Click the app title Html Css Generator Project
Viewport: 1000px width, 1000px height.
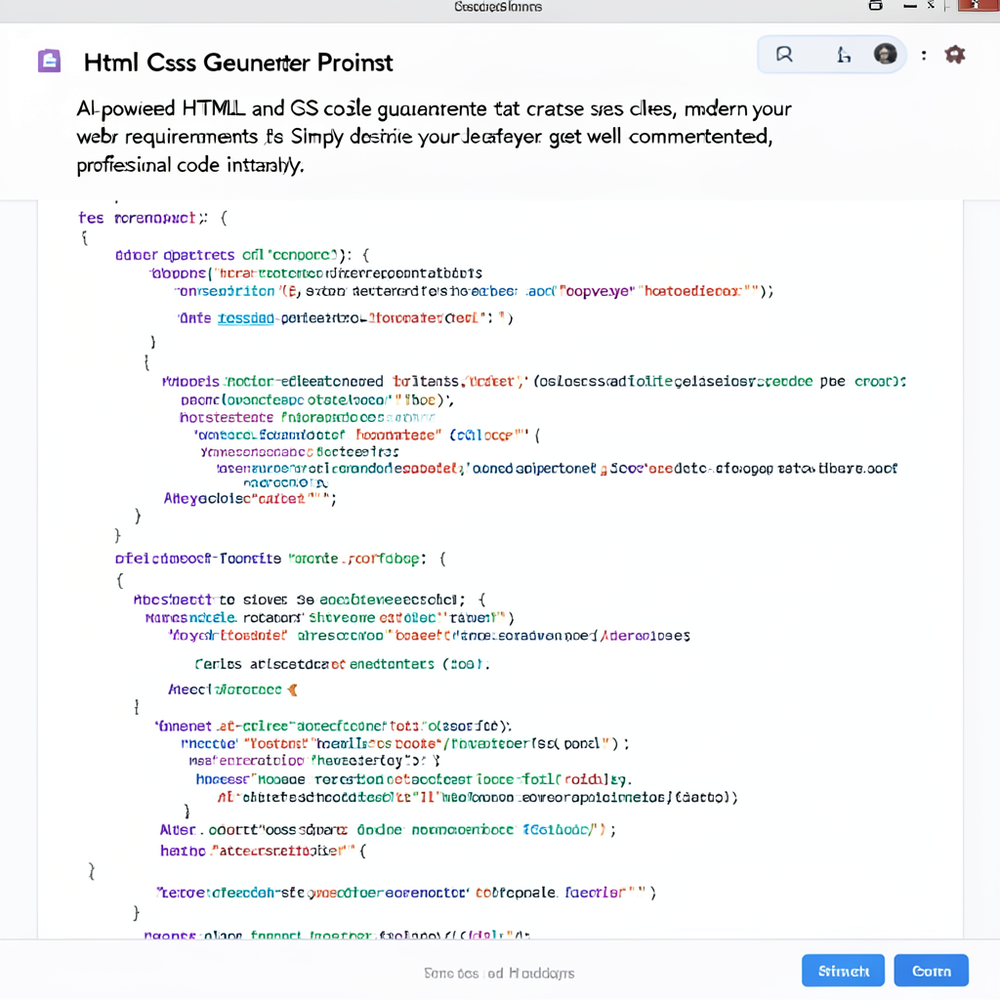(237, 61)
